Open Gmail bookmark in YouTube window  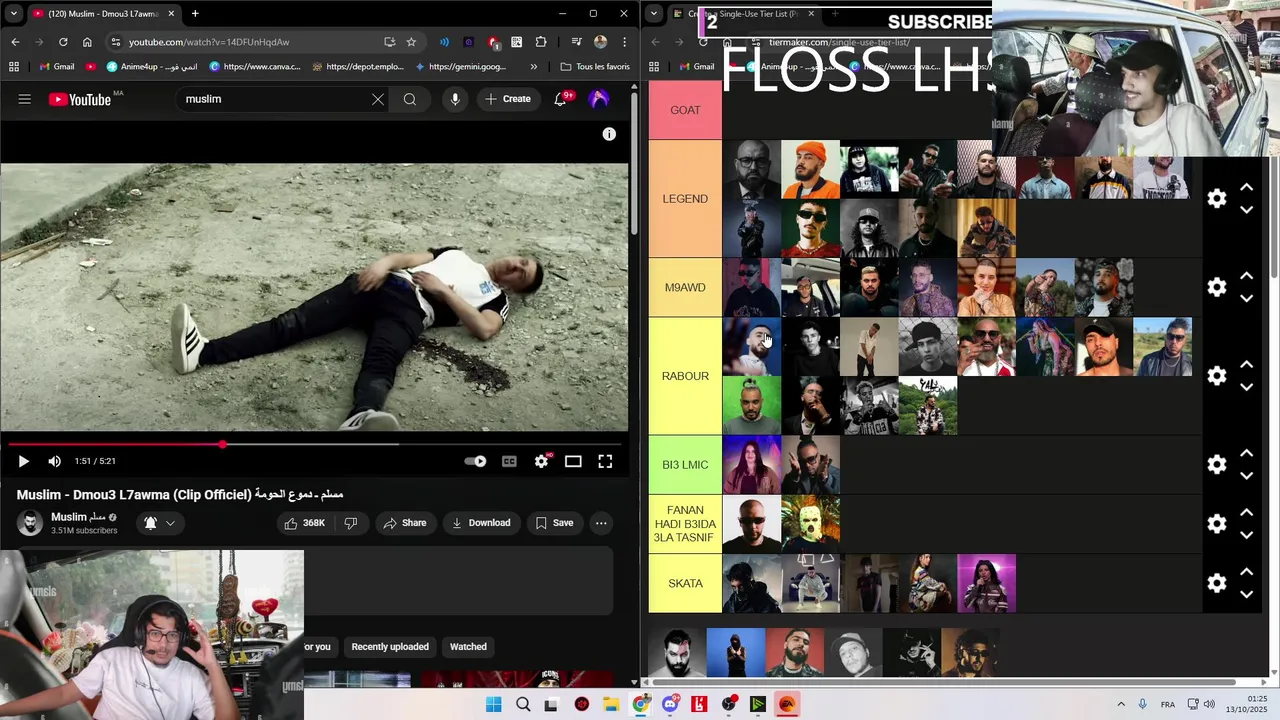pyautogui.click(x=56, y=67)
